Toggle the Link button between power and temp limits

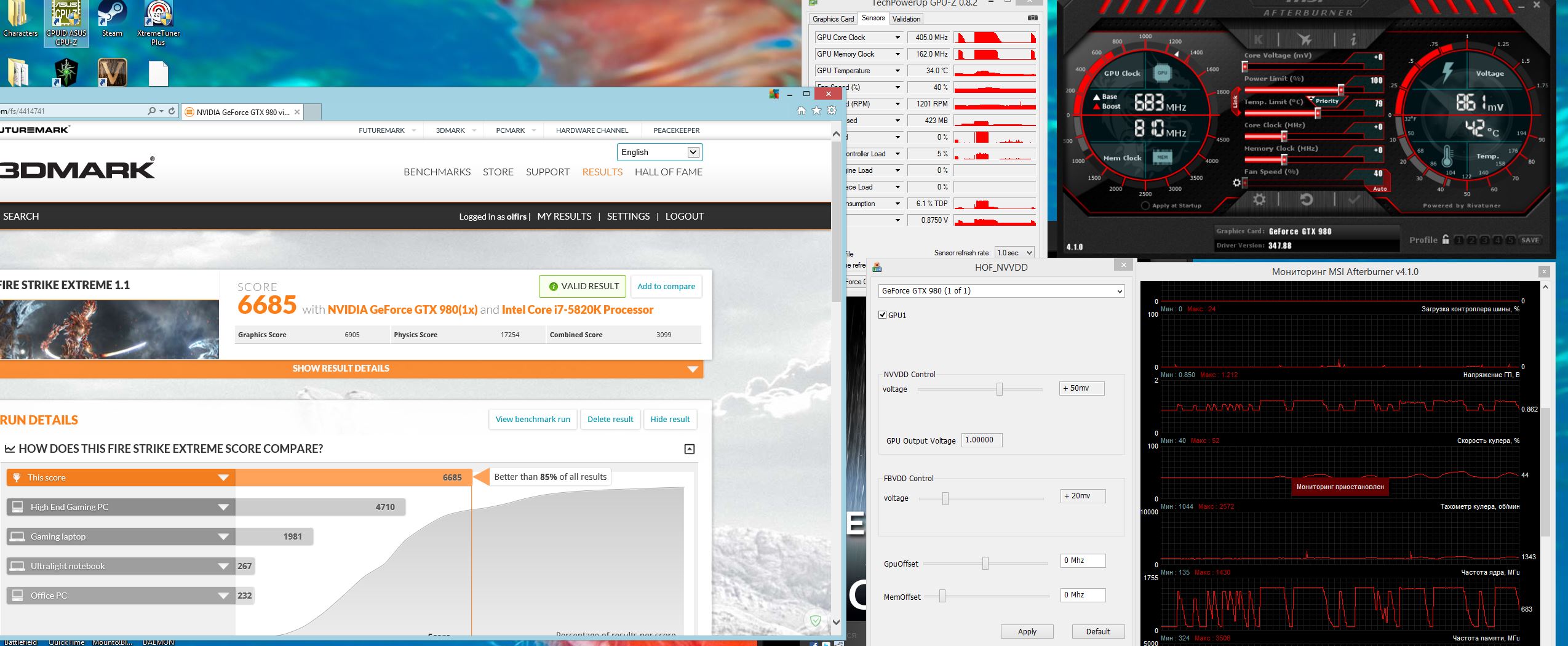point(1235,102)
